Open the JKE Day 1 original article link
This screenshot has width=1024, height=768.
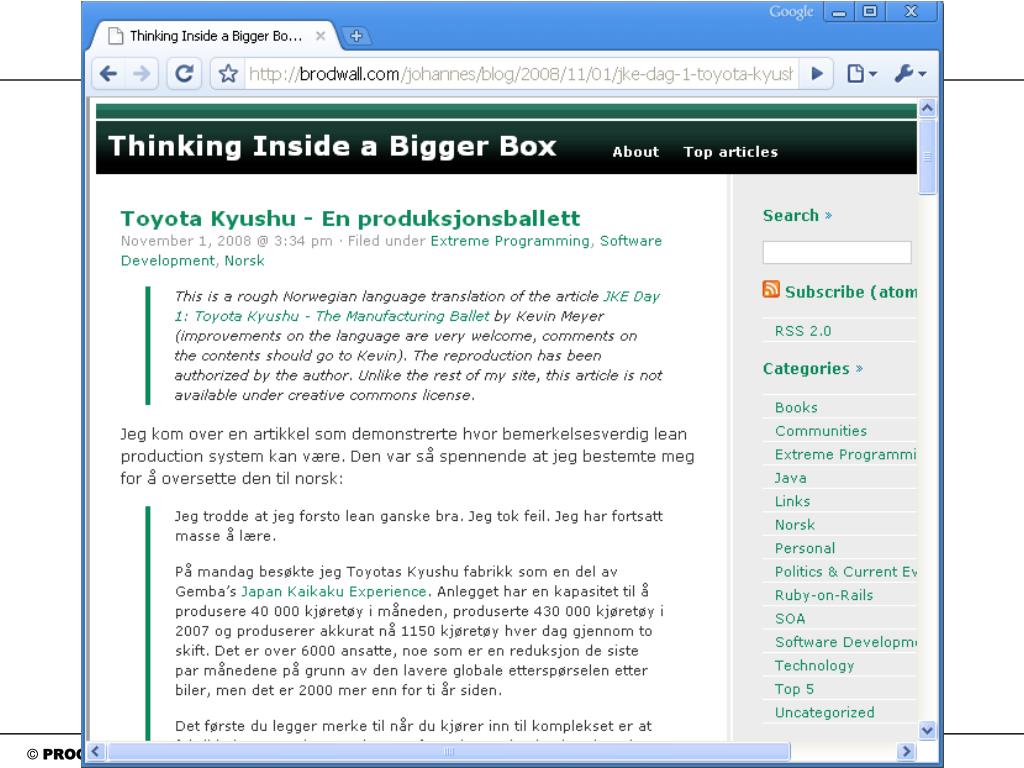tap(417, 306)
